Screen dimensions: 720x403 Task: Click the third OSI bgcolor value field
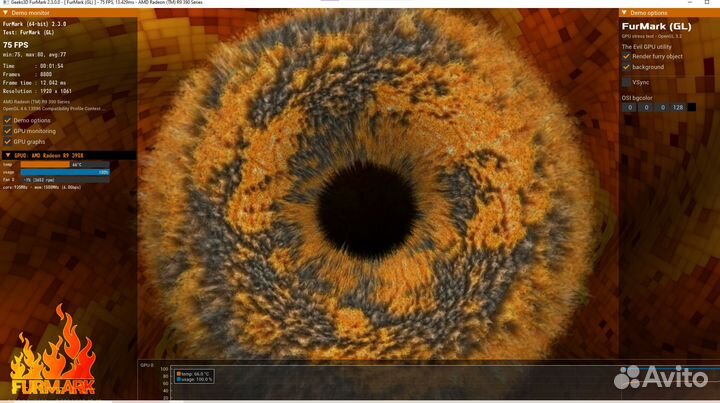click(x=661, y=107)
